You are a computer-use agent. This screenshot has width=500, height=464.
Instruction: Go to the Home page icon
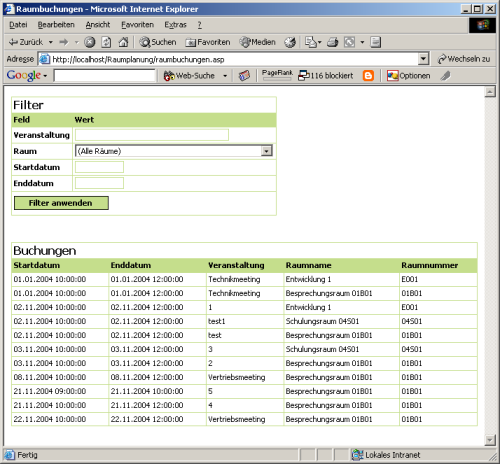123,42
